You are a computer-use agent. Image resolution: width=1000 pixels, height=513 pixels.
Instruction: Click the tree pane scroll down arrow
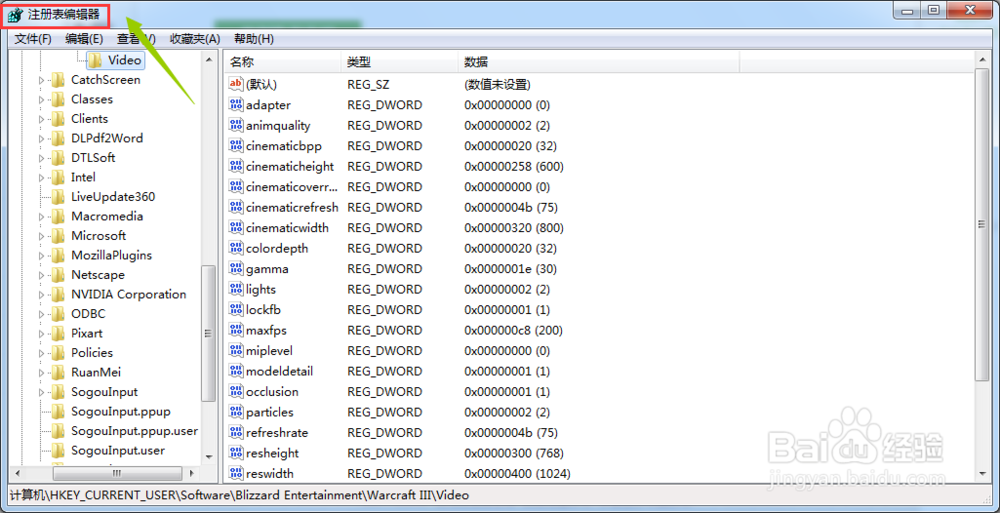(x=209, y=457)
